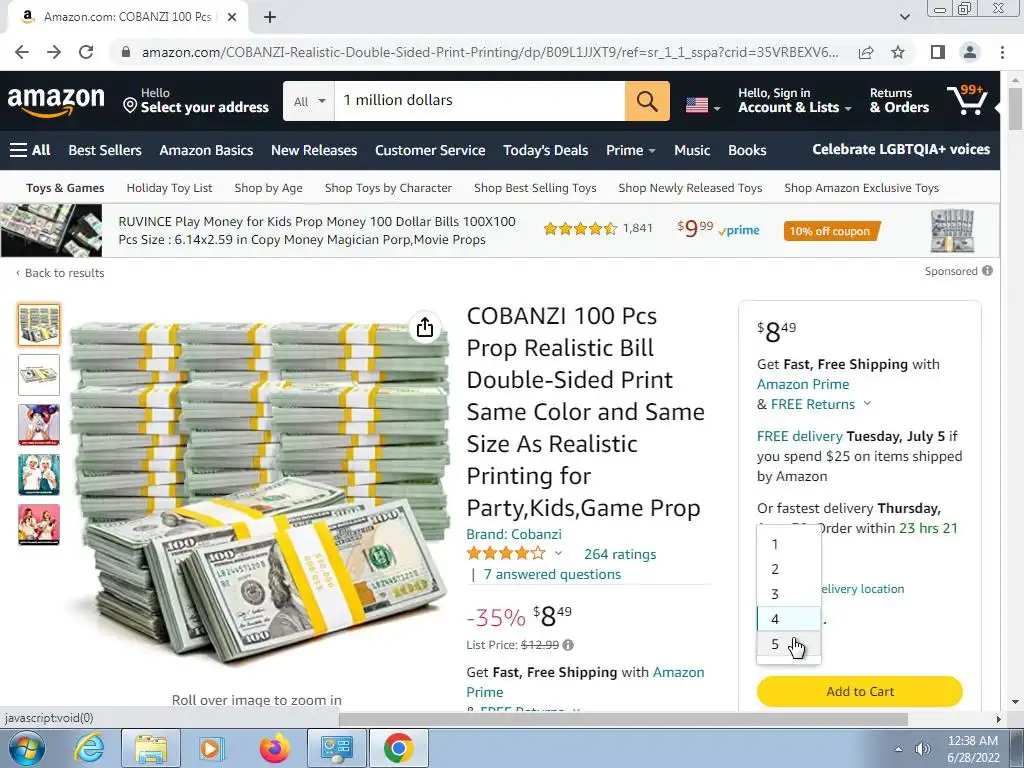The height and width of the screenshot is (768, 1024).
Task: Click the orange search magnifier button
Action: pyautogui.click(x=647, y=101)
